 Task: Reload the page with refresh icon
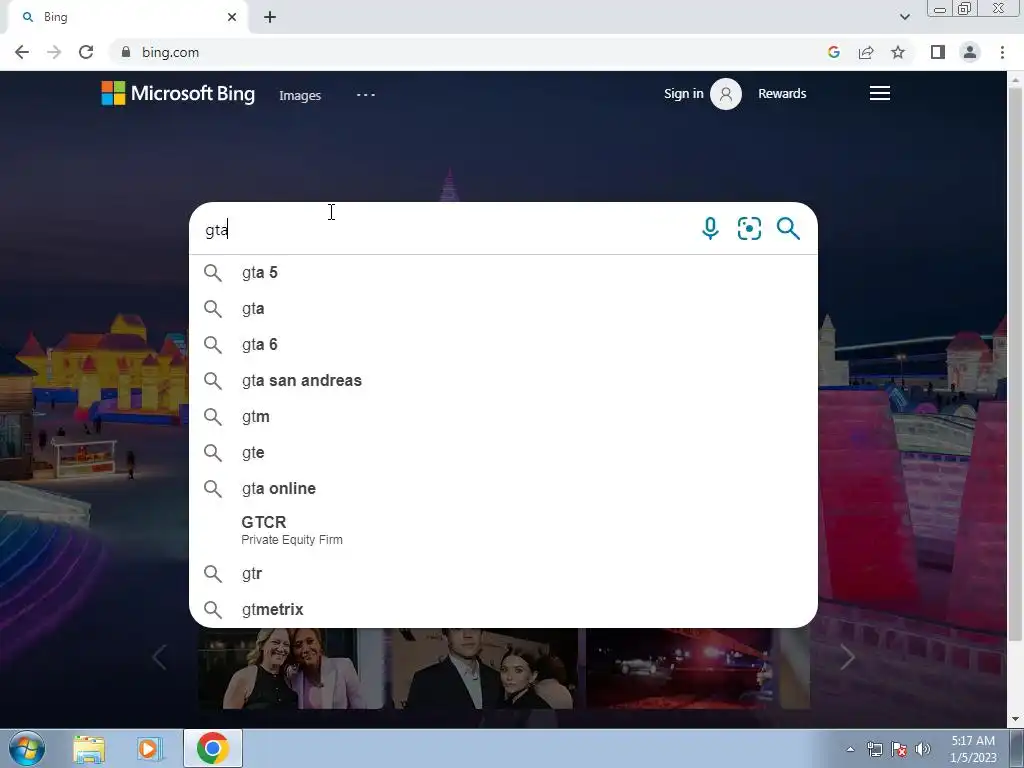pos(86,52)
